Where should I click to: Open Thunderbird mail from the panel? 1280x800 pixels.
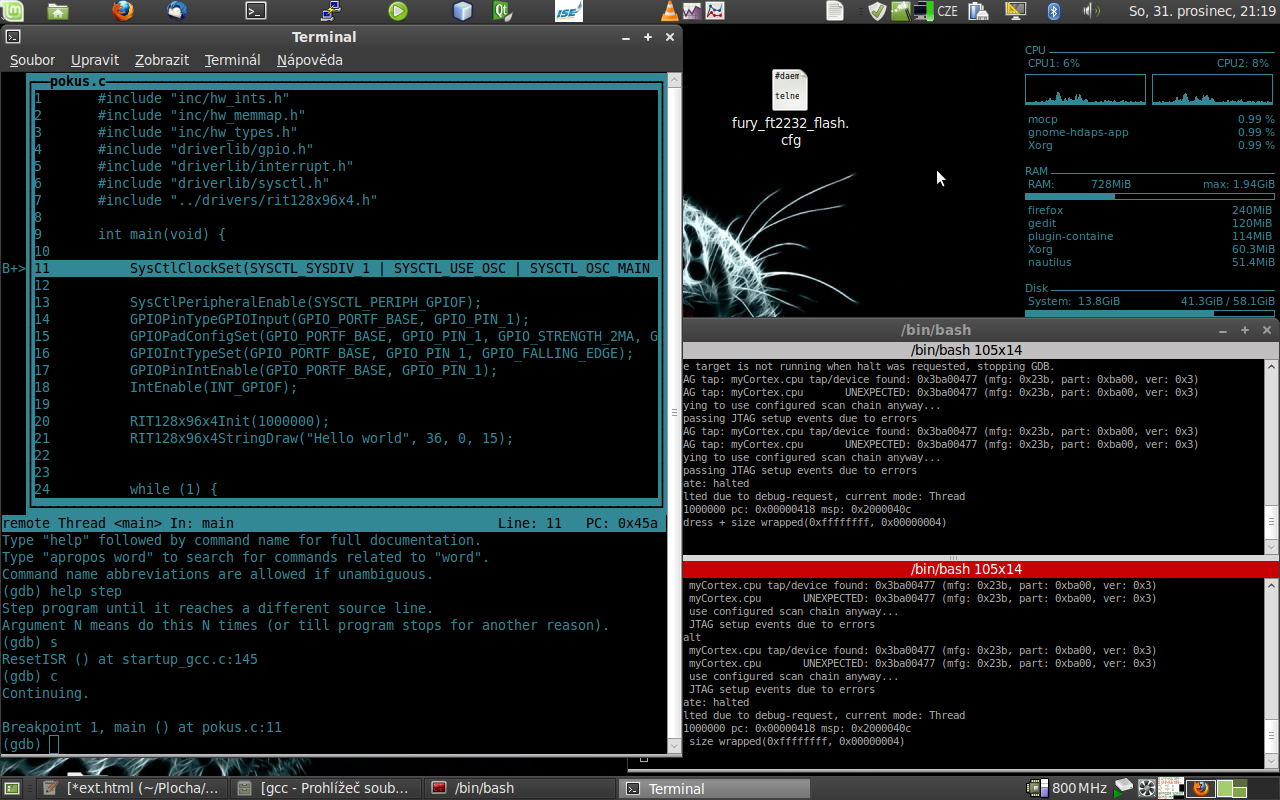(176, 12)
